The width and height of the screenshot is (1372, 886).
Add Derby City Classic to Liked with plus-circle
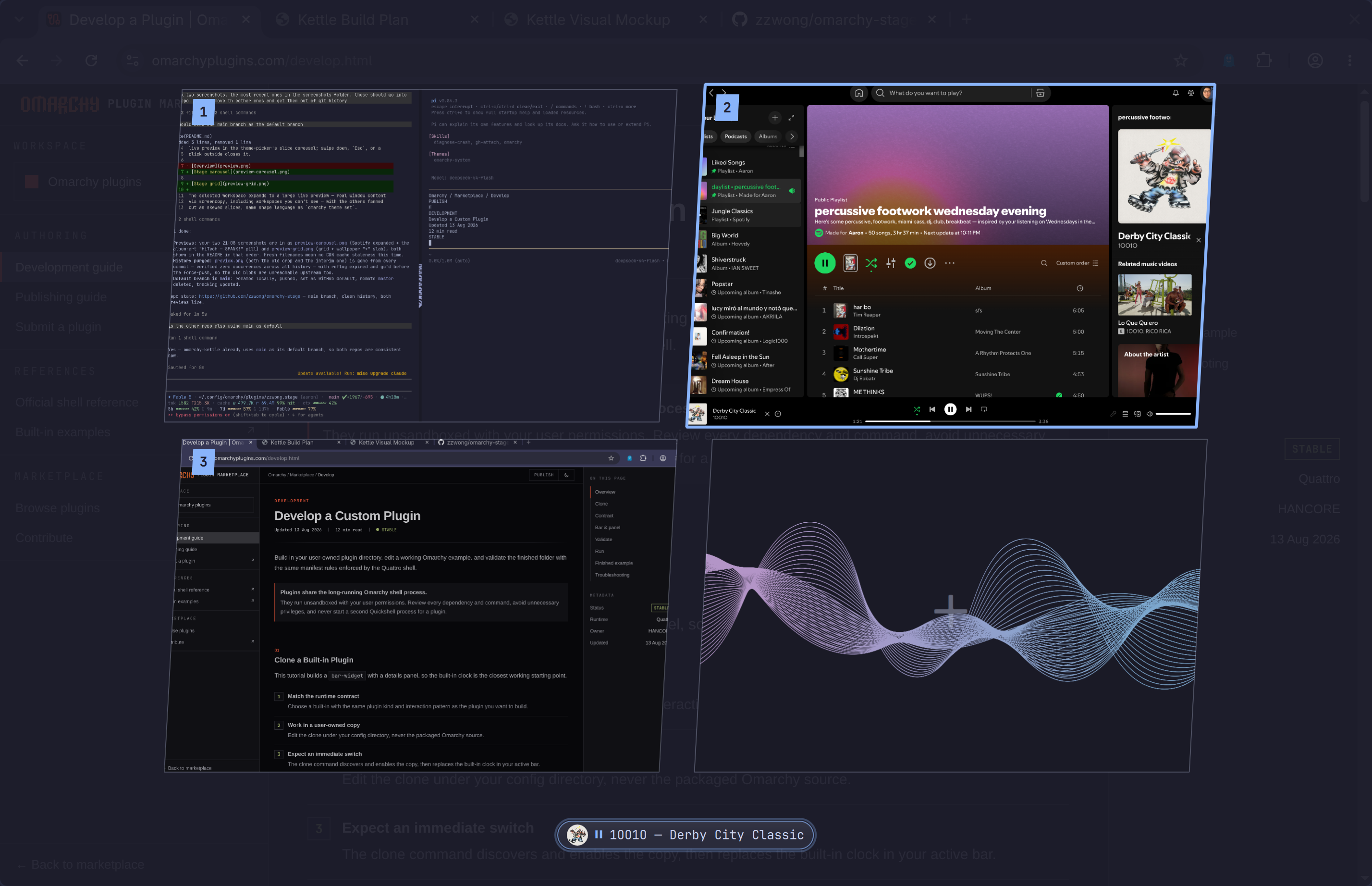[x=778, y=414]
